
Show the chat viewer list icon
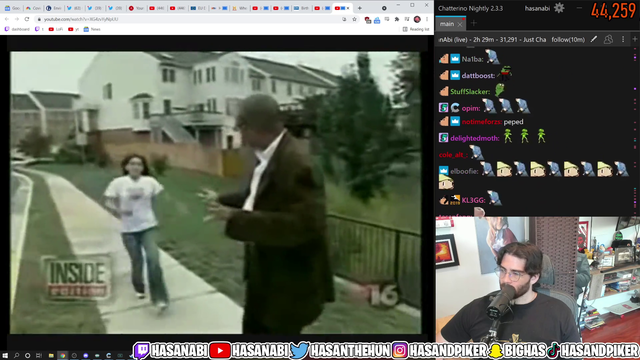click(x=608, y=39)
